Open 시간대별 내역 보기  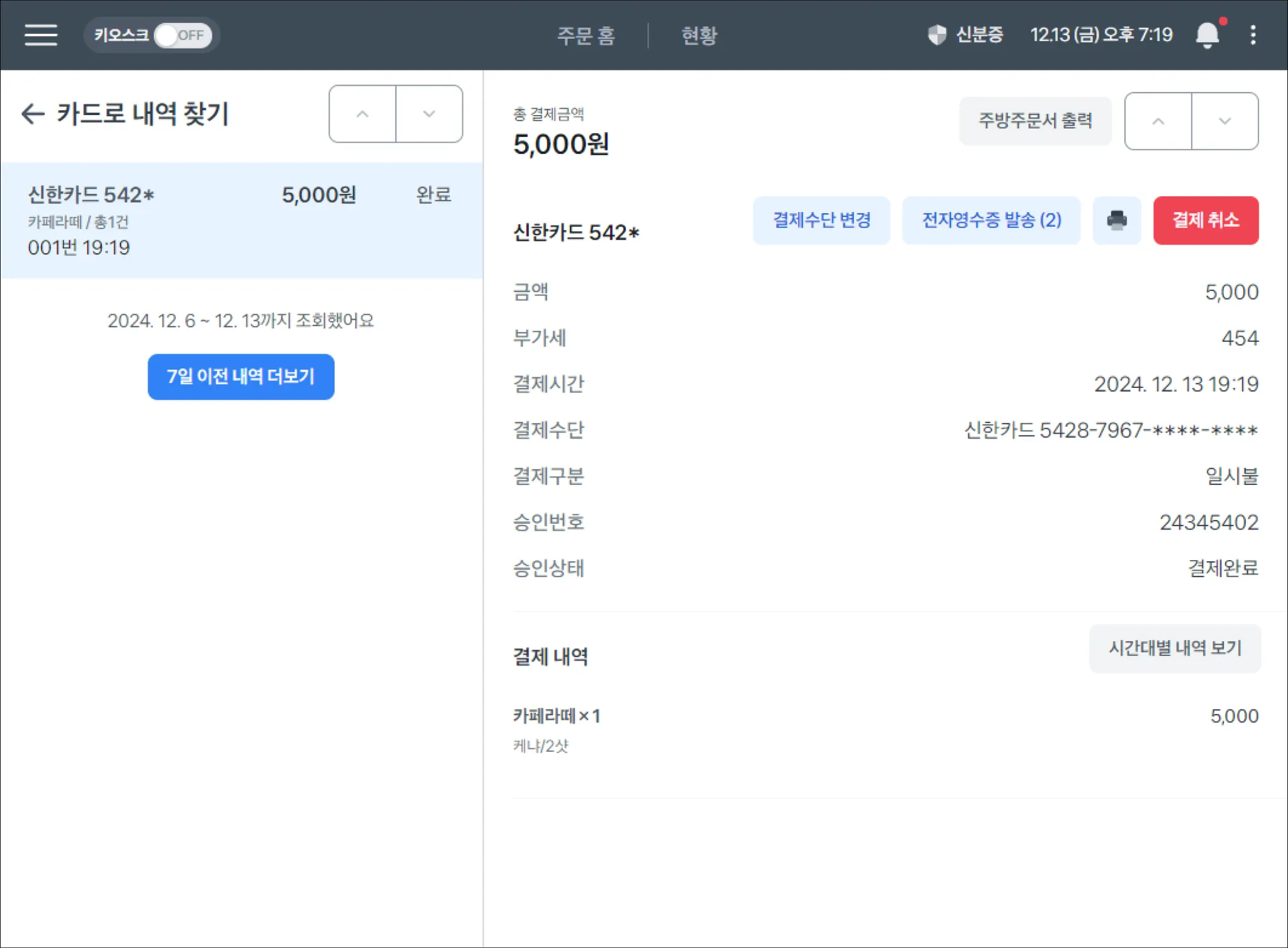[x=1174, y=648]
